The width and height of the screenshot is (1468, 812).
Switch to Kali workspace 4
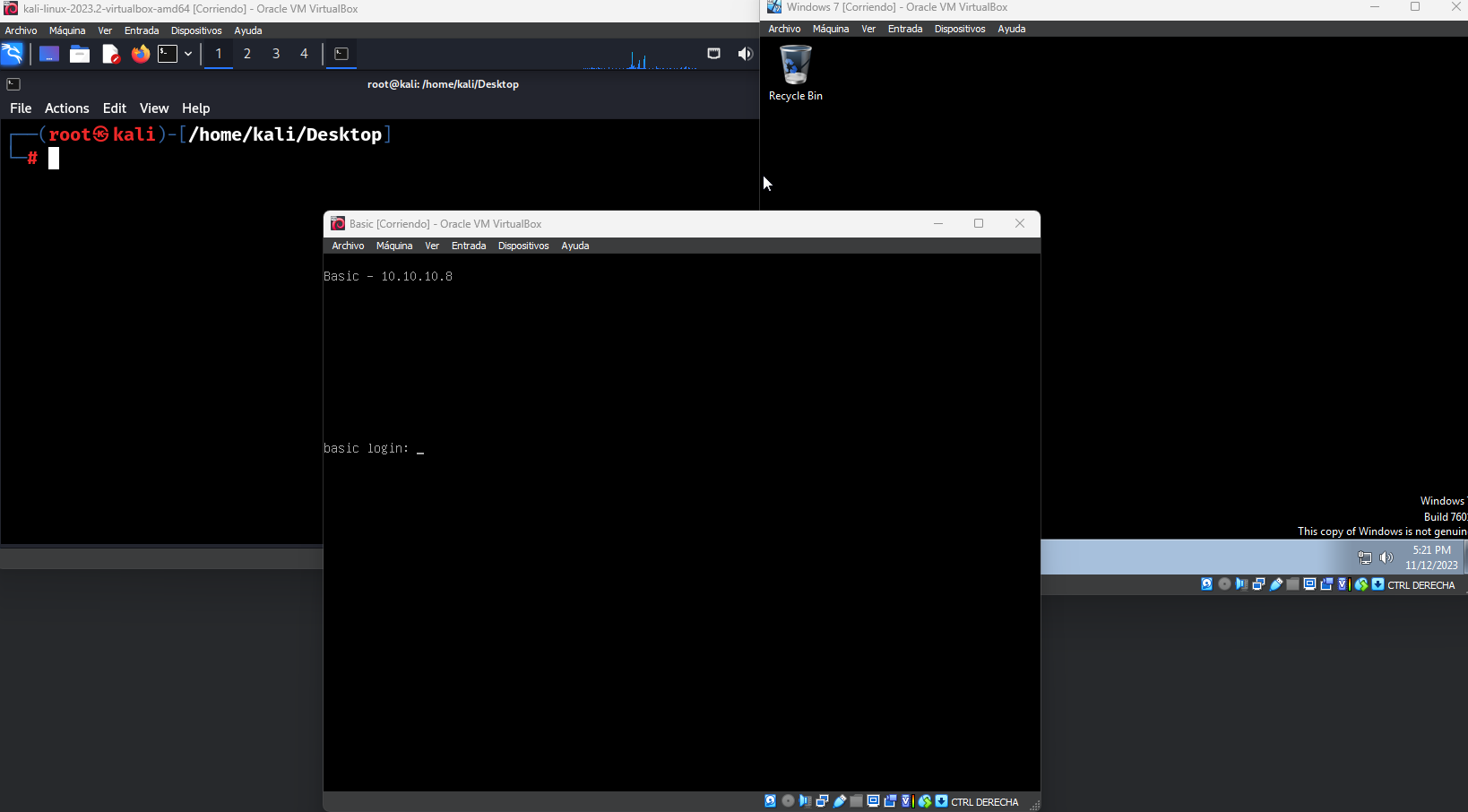click(x=304, y=54)
